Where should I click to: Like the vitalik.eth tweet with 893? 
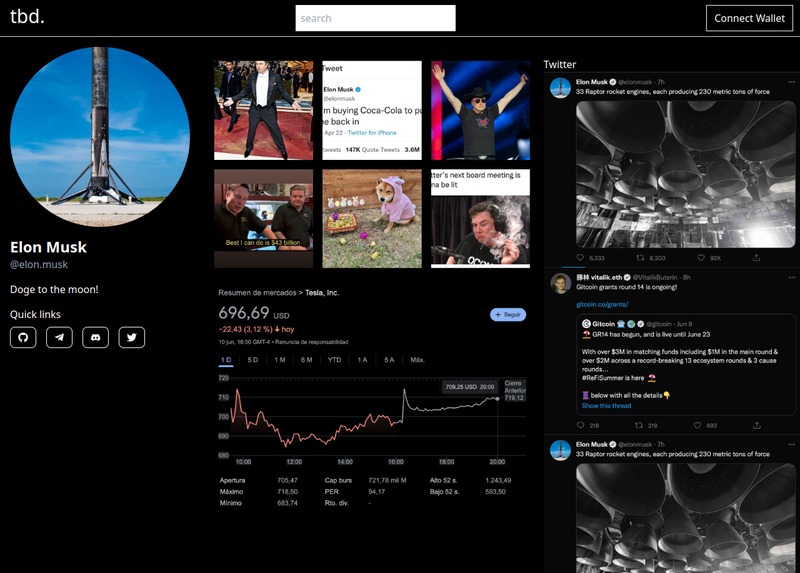pos(697,425)
